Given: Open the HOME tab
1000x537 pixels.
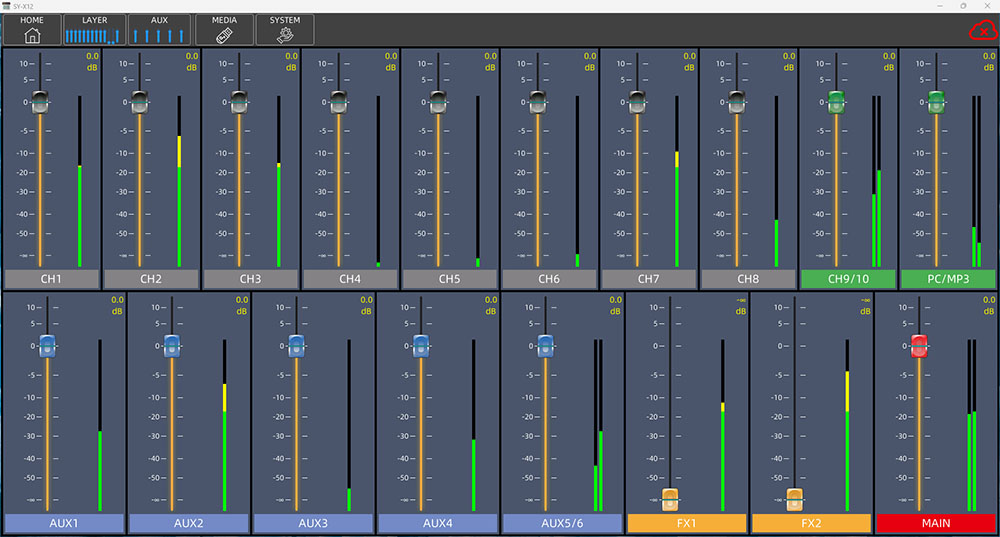Looking at the screenshot, I should [32, 29].
